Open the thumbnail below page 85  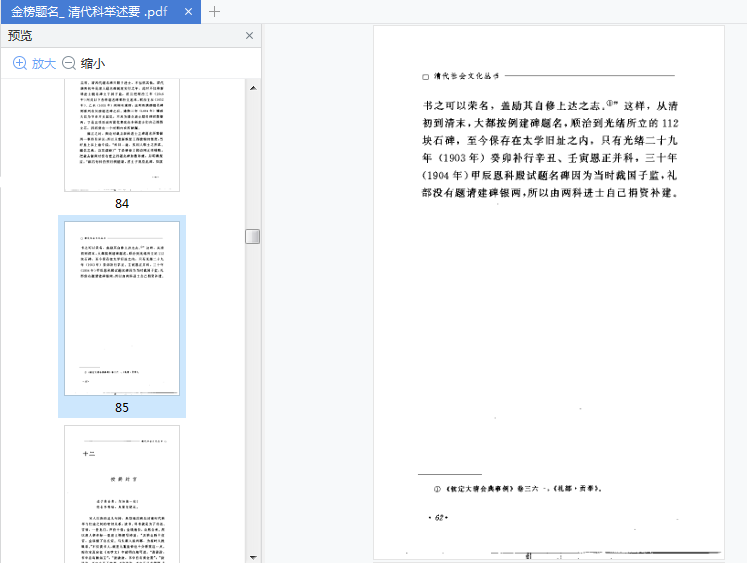(122, 494)
